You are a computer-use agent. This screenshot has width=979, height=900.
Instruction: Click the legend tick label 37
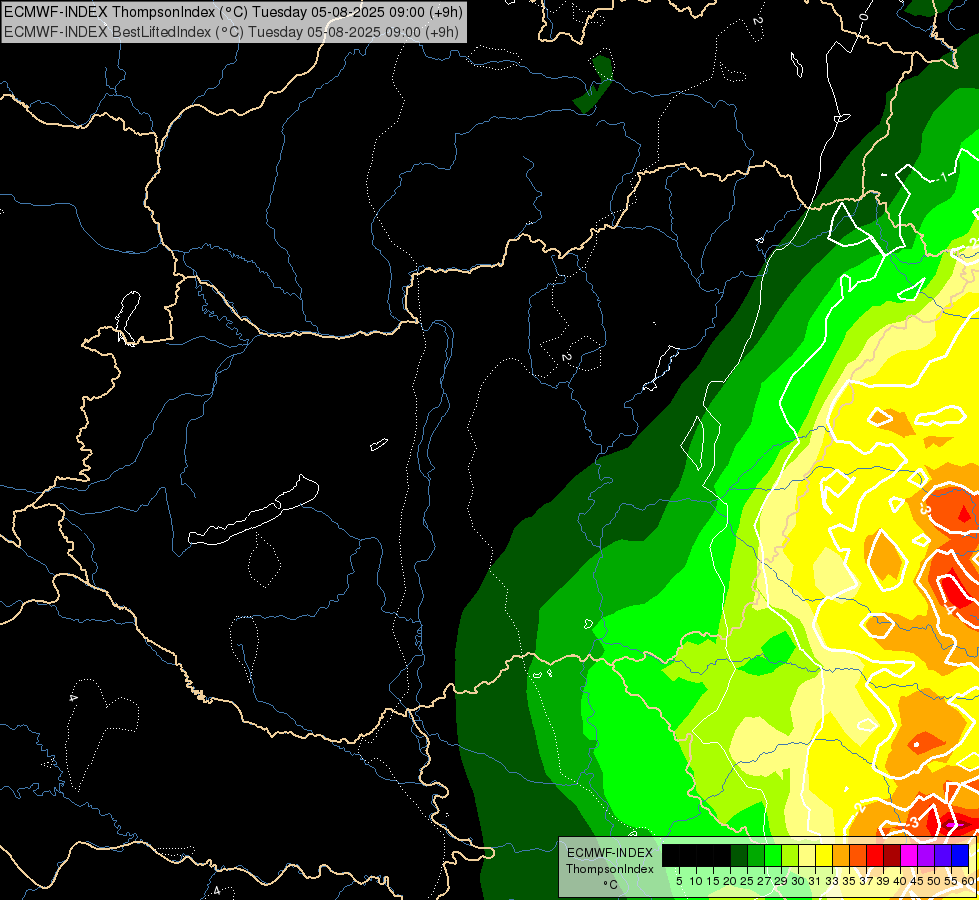pos(867,881)
